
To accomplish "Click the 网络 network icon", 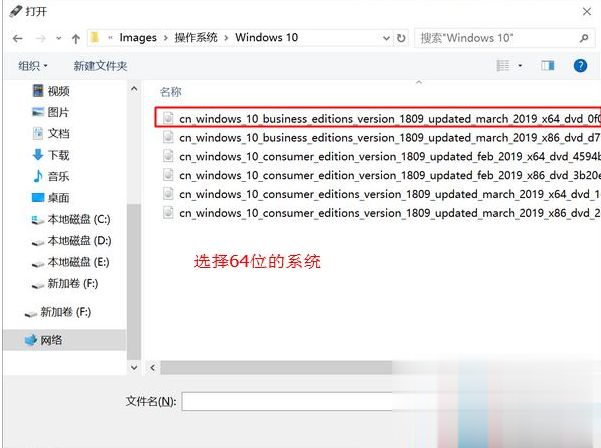I will pyautogui.click(x=31, y=340).
